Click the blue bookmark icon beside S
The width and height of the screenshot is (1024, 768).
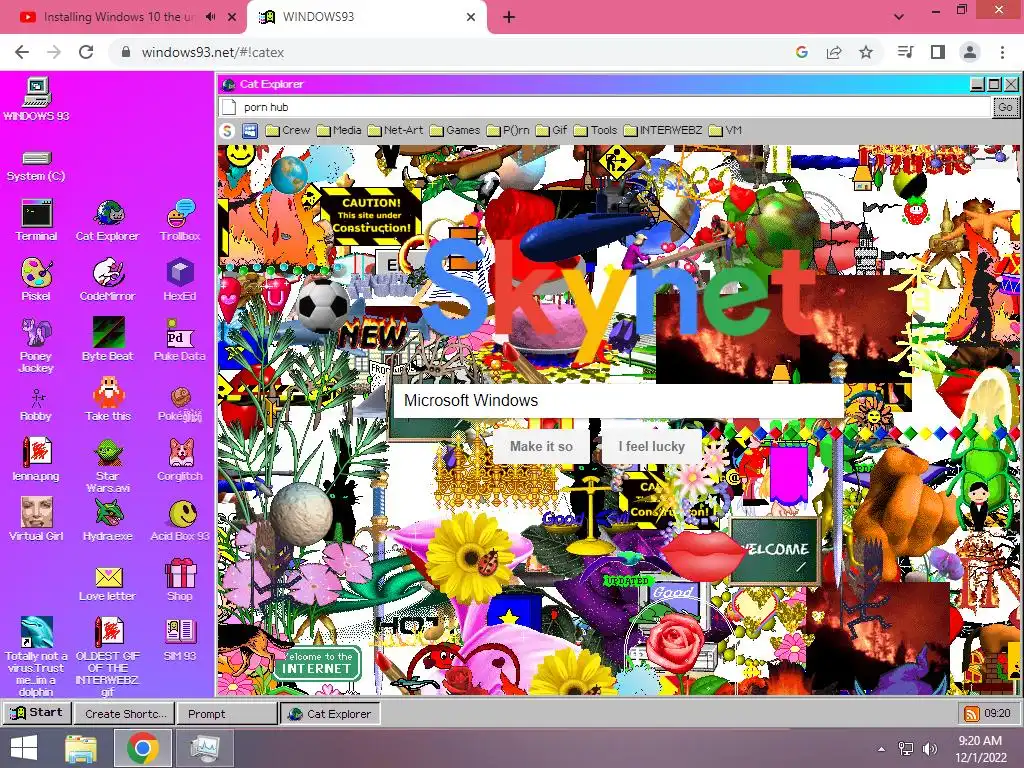pyautogui.click(x=250, y=131)
